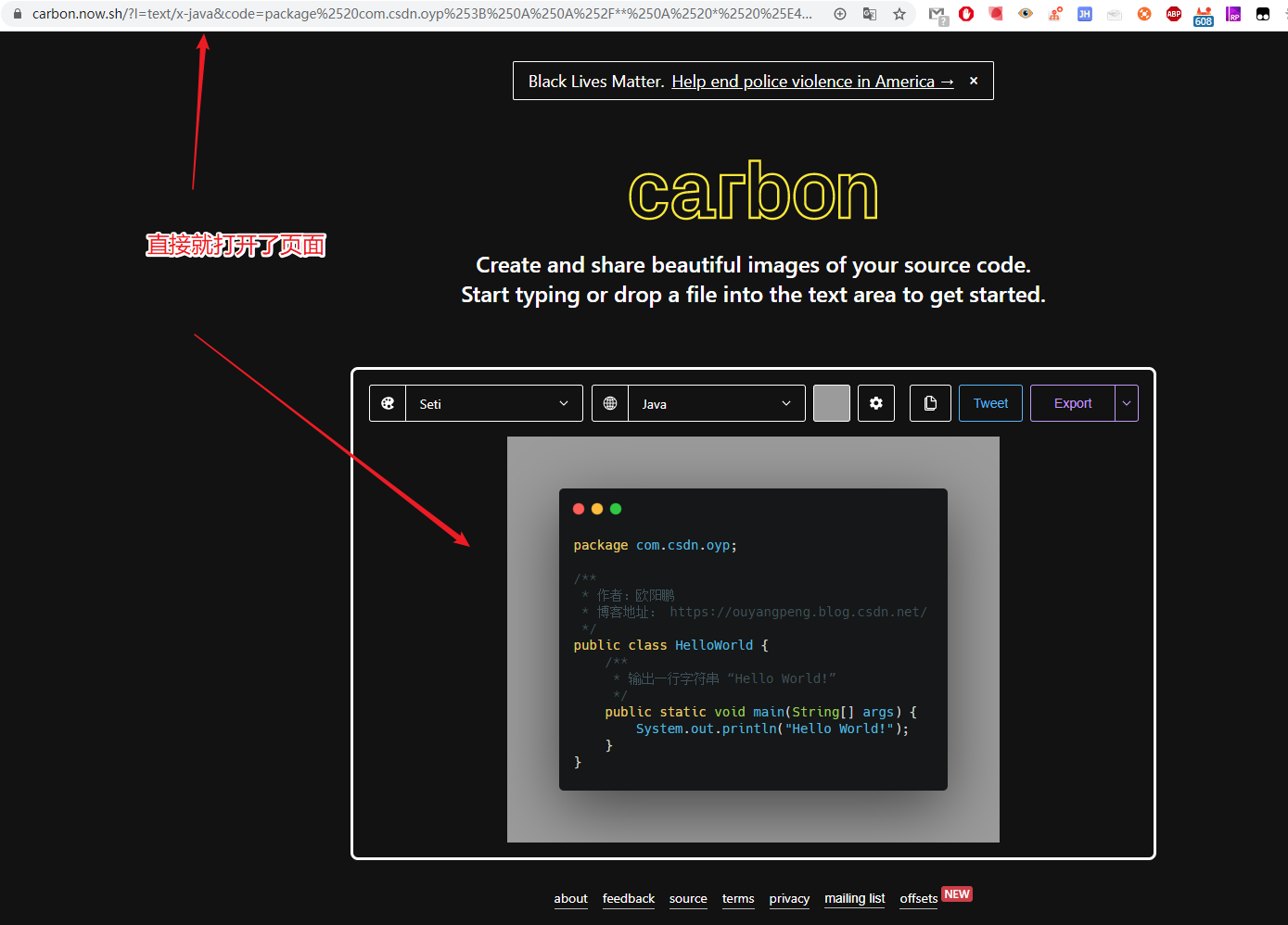The width and height of the screenshot is (1288, 925).
Task: Click the install app plus icon
Action: click(x=840, y=14)
